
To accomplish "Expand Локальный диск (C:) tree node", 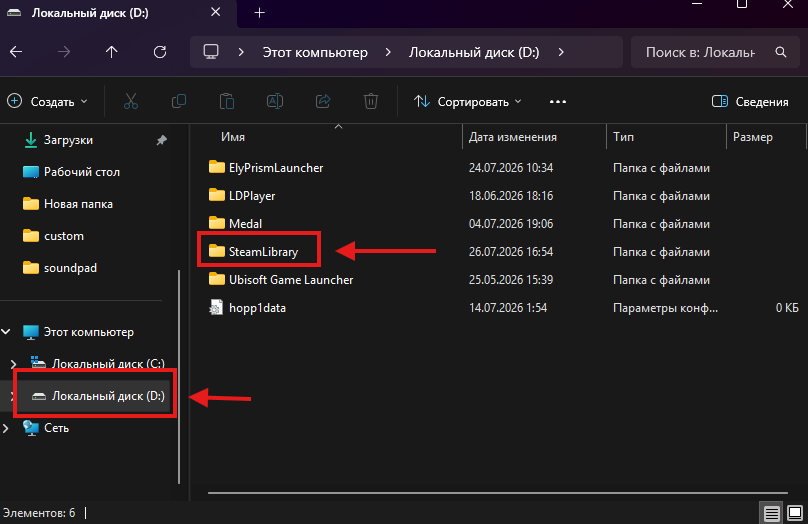I will point(13,364).
